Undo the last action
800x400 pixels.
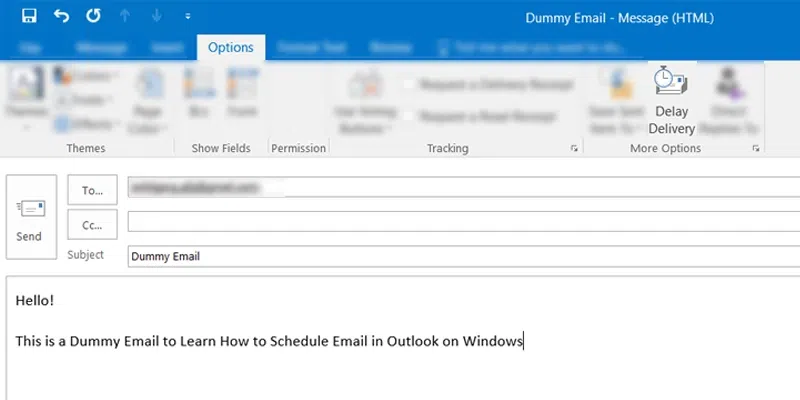(x=61, y=16)
